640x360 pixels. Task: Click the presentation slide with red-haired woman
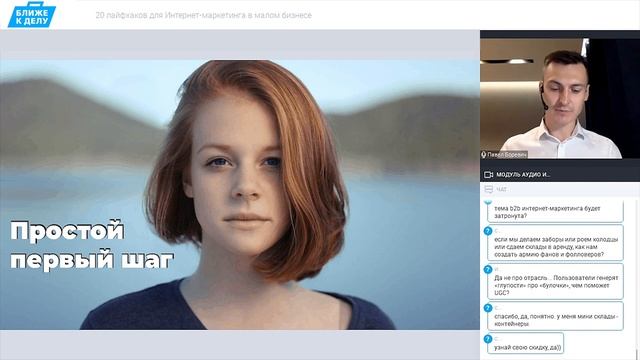240,195
